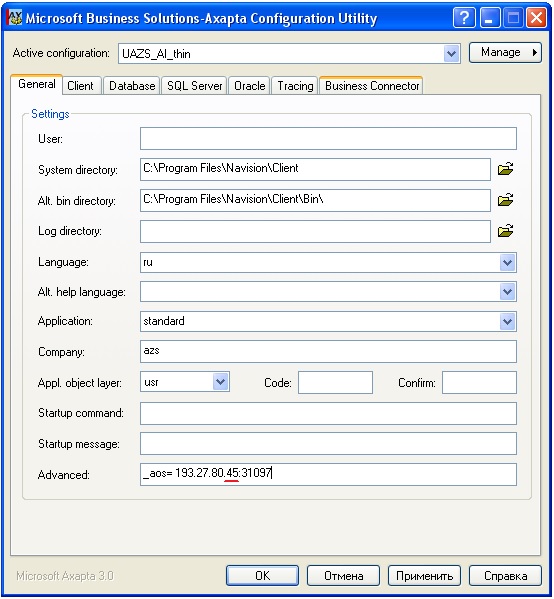
Task: Switch to the General tab
Action: 37,84
